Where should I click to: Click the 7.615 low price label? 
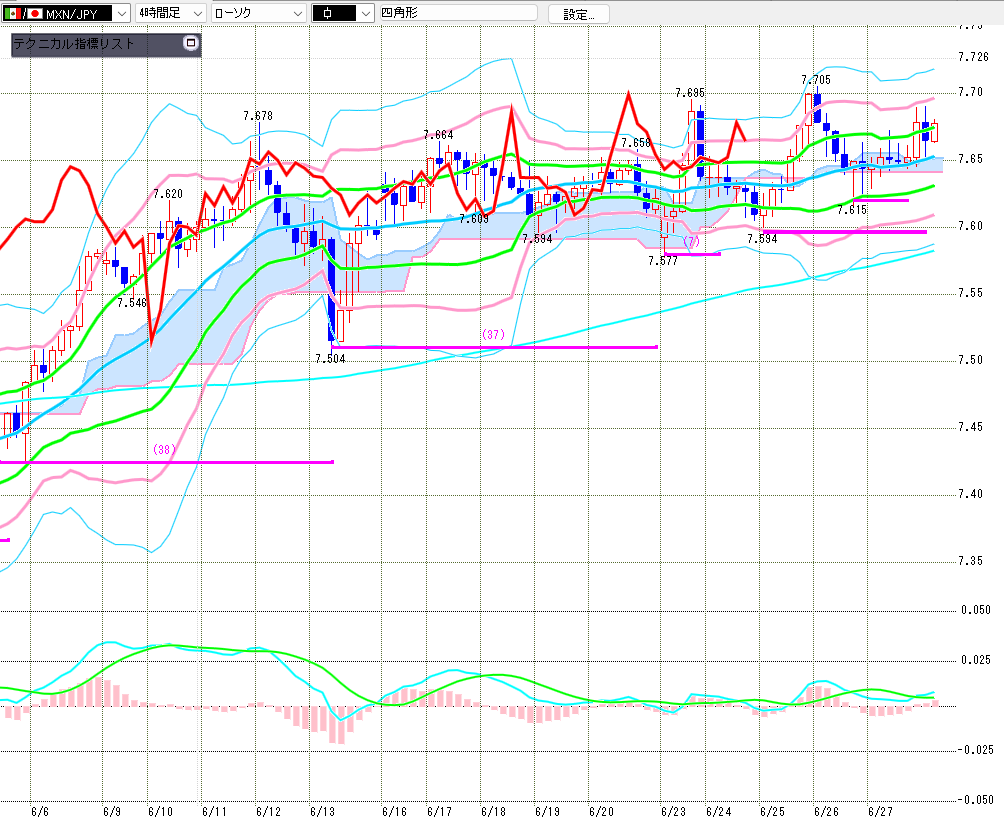852,210
